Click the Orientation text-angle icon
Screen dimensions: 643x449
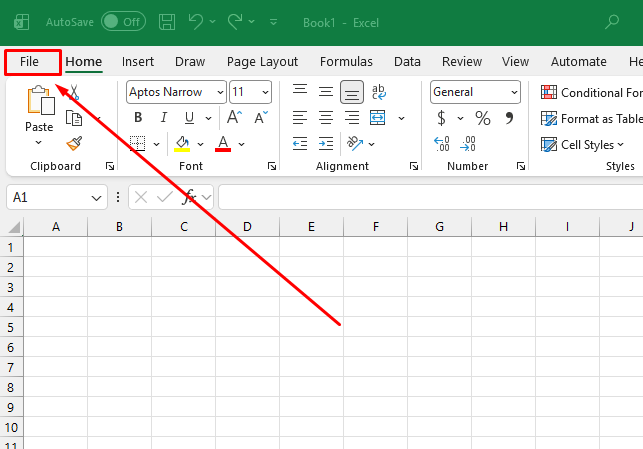point(354,144)
